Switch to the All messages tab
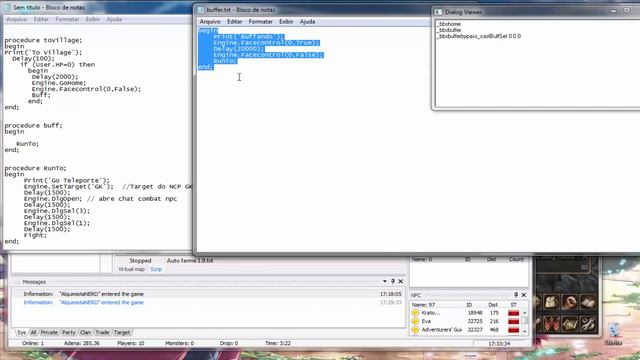 coord(33,333)
